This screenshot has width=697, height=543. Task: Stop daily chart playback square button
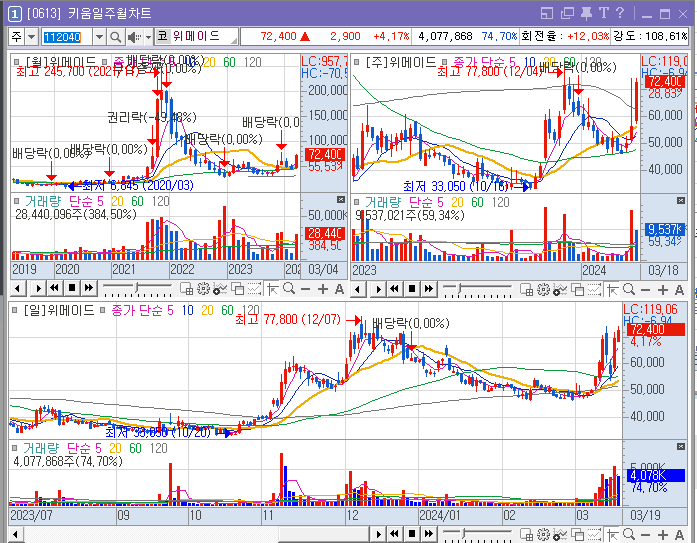point(412,534)
